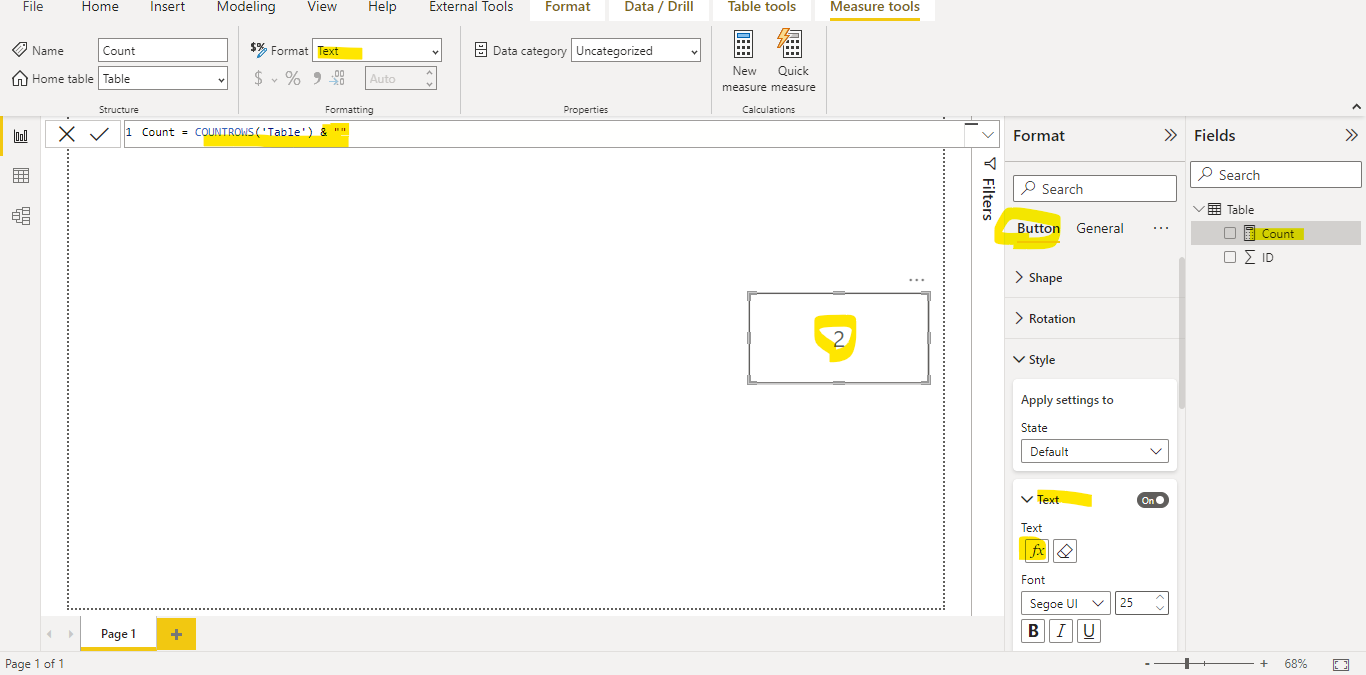Click the font size stepper
This screenshot has height=675, width=1366.
click(1160, 603)
